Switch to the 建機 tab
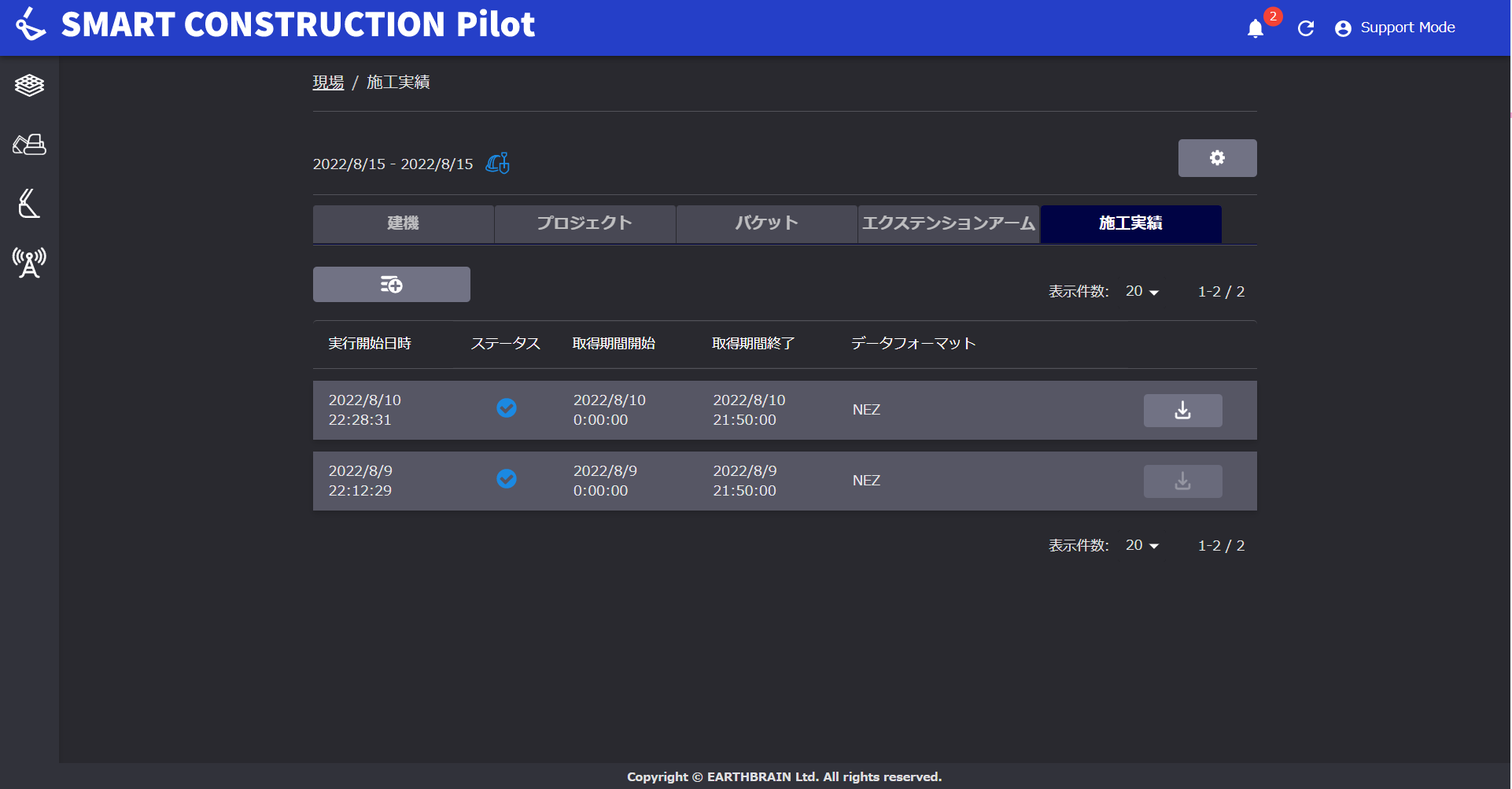Screen dimensions: 1512x789 coord(404,223)
